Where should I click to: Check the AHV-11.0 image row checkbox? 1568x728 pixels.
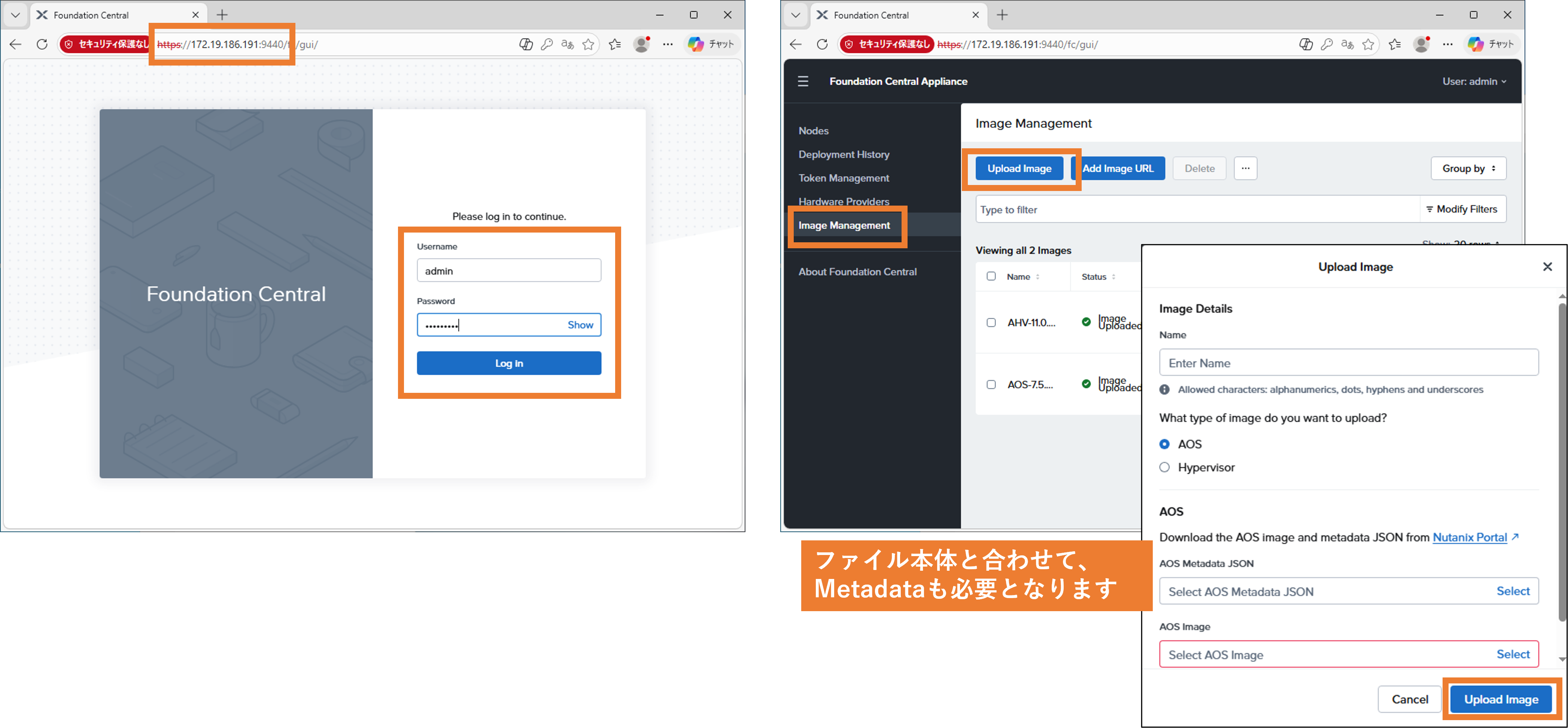click(991, 322)
